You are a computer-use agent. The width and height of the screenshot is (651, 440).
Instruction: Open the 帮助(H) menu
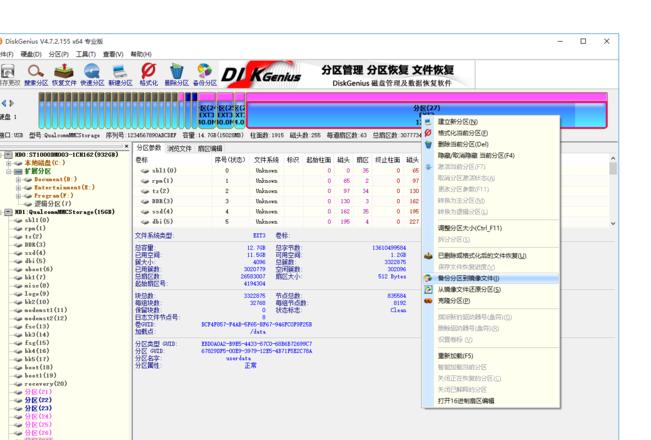coord(141,54)
